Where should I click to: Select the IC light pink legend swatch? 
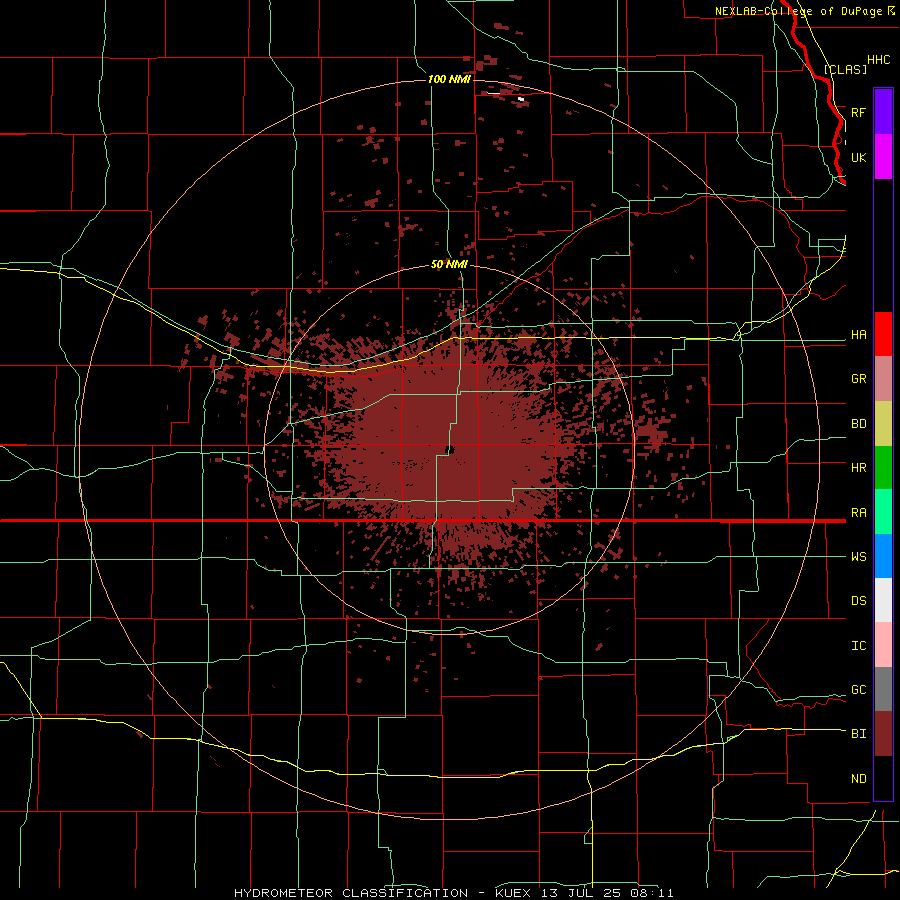coord(883,645)
